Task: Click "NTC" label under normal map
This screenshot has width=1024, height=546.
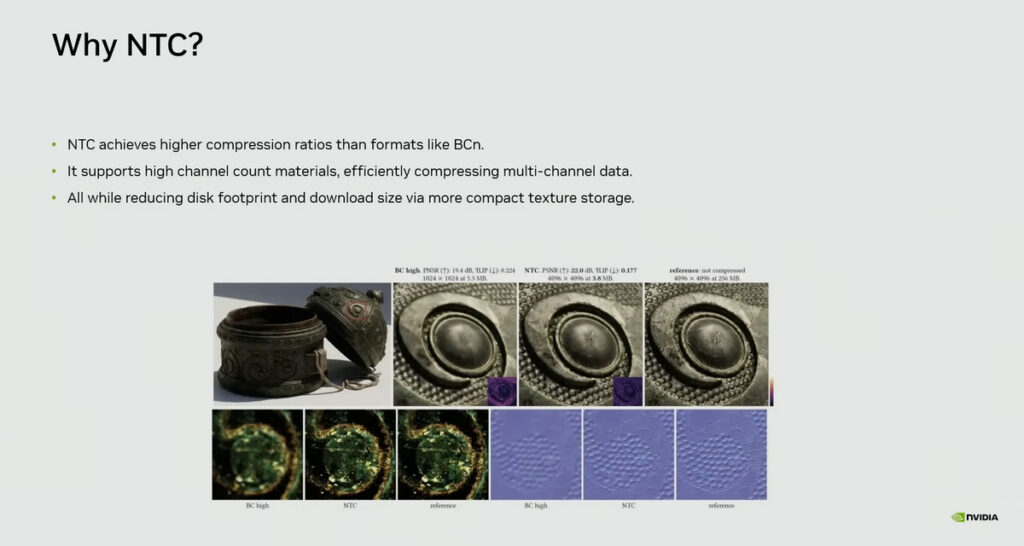Action: point(628,506)
